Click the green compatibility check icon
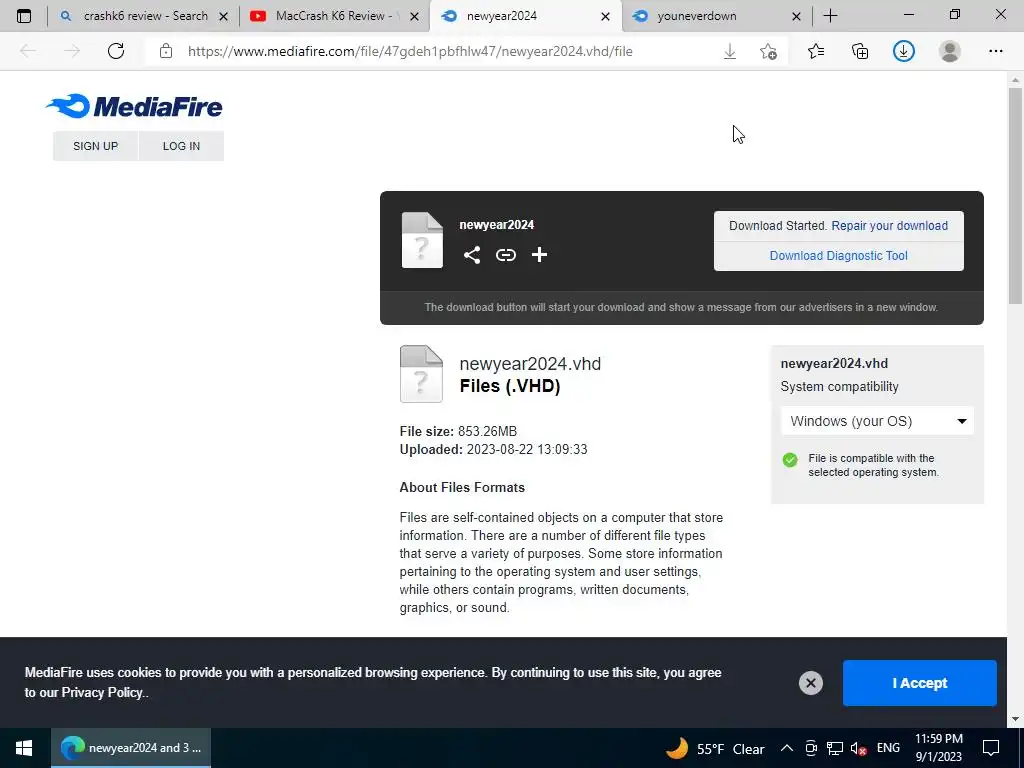Image resolution: width=1024 pixels, height=768 pixels. click(790, 460)
